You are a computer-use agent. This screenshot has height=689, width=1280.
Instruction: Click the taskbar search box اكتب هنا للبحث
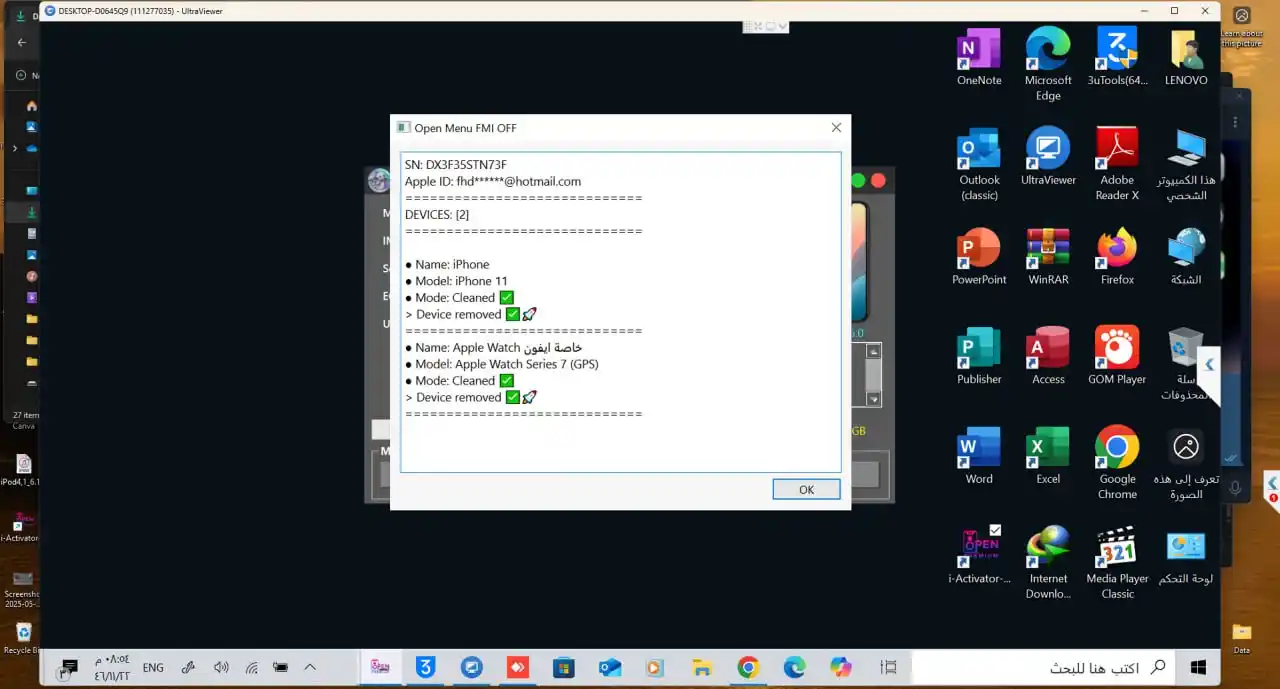tap(1041, 667)
